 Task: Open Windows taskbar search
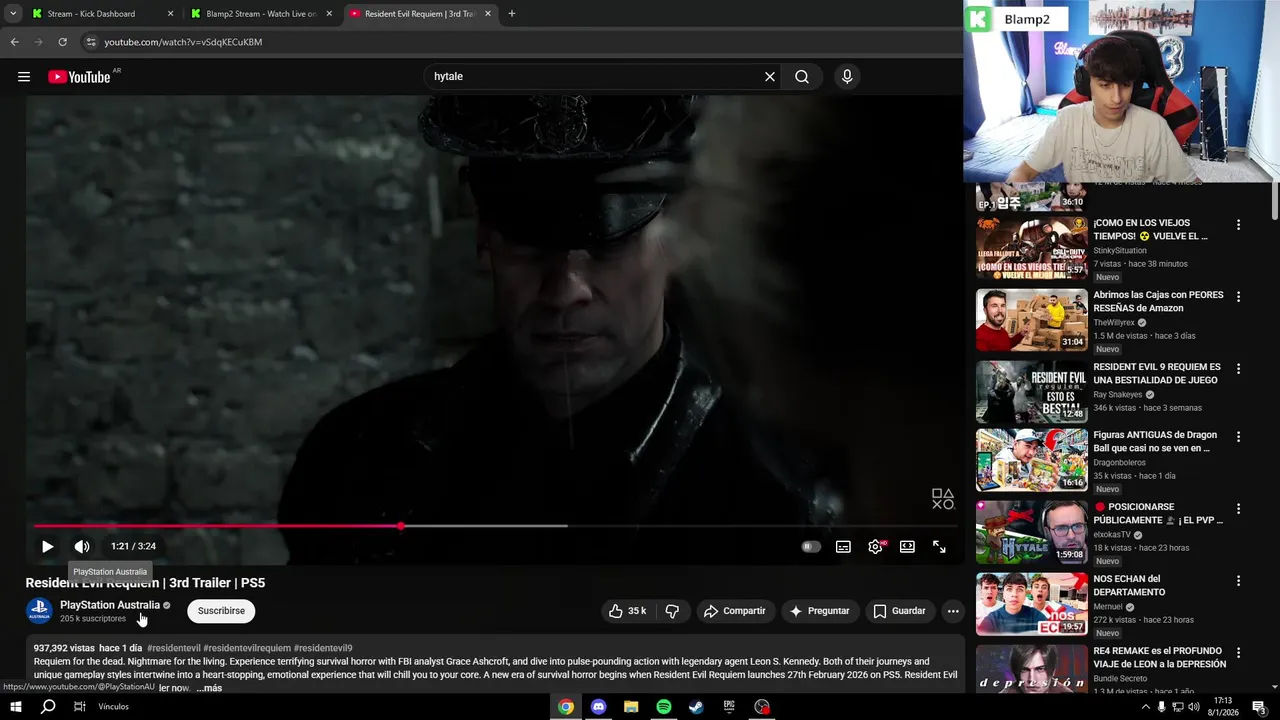pos(48,707)
